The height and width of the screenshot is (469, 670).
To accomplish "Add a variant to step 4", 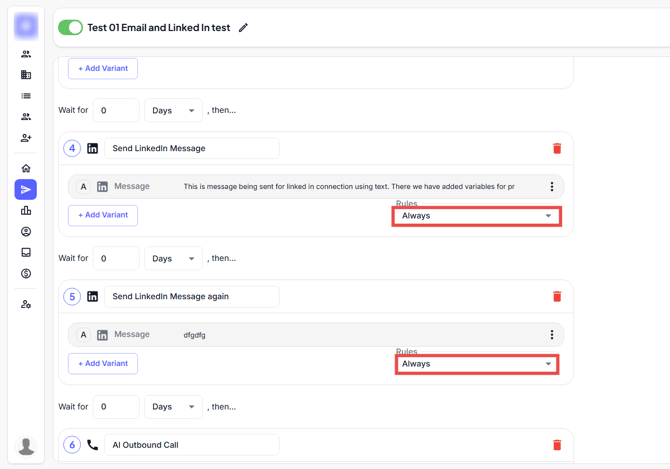I will coord(103,215).
